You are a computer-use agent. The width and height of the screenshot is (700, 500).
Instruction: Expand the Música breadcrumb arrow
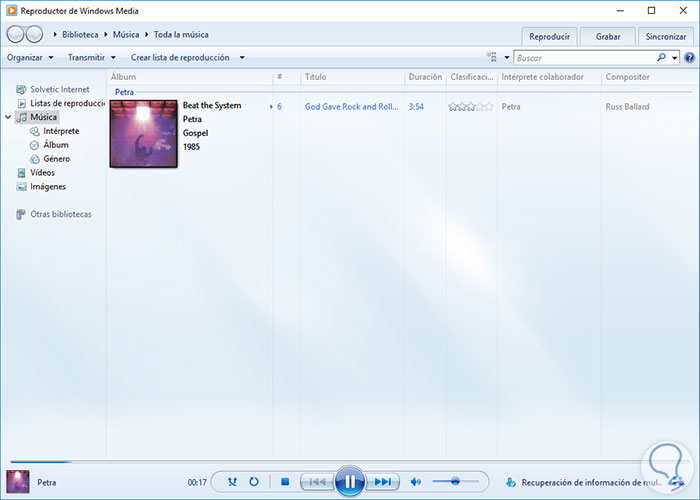(x=106, y=34)
